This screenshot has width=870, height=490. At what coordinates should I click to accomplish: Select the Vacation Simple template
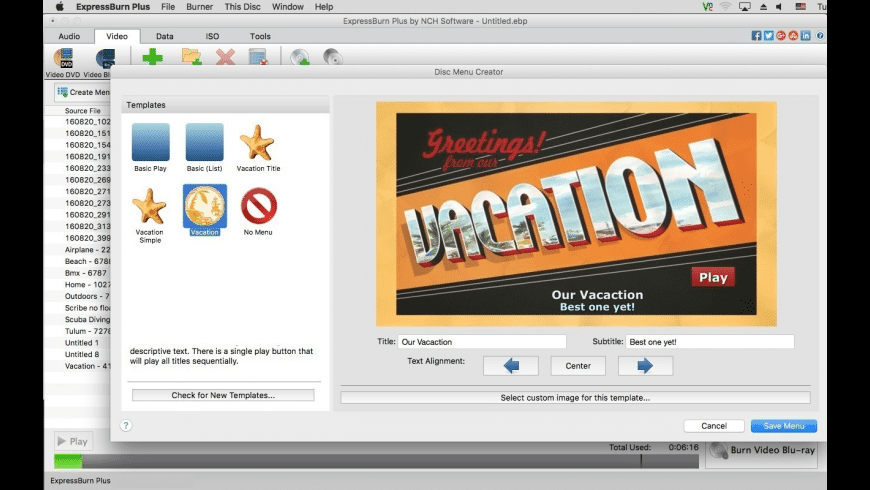pyautogui.click(x=150, y=206)
